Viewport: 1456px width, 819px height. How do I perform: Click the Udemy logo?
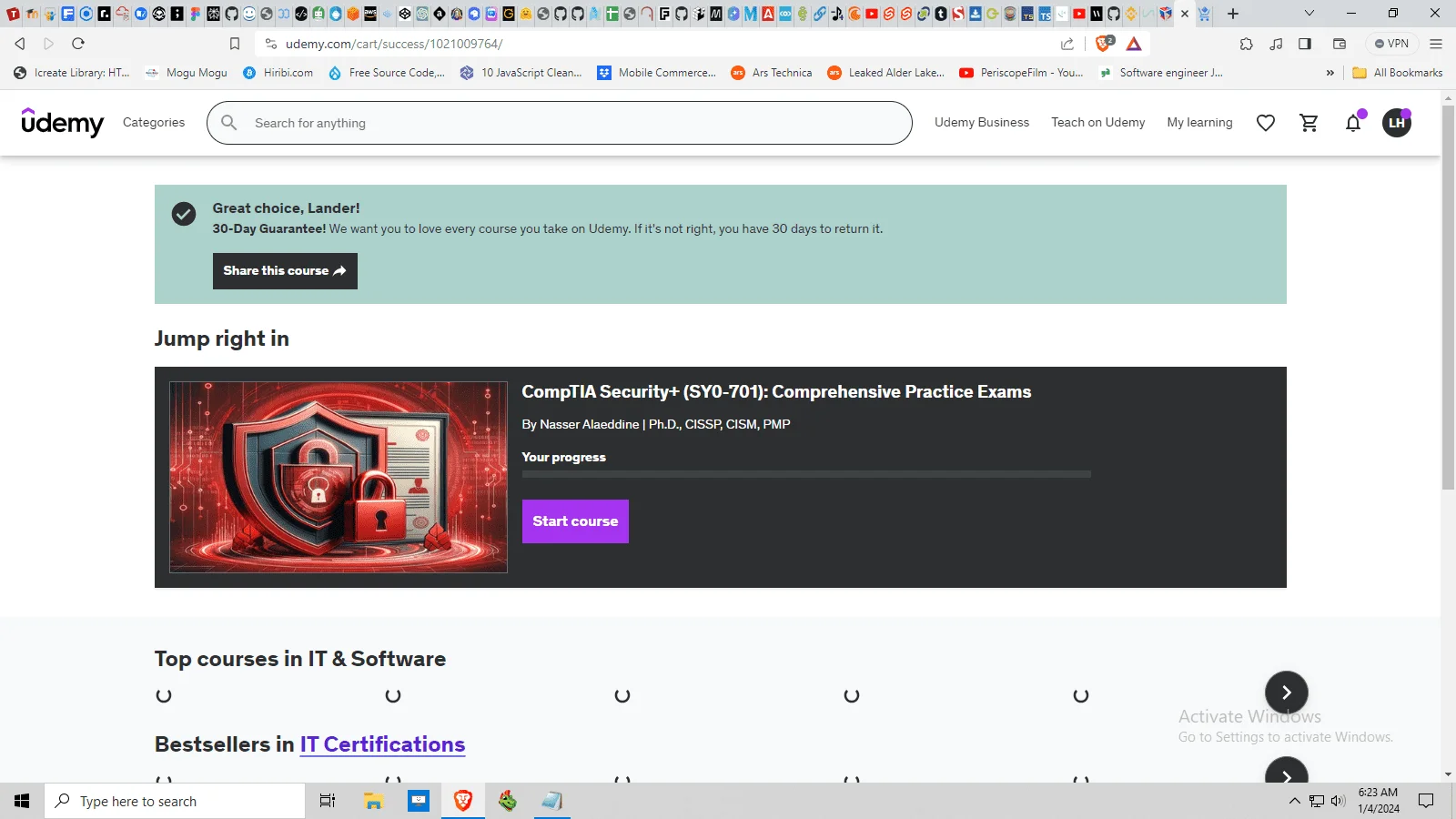(x=63, y=122)
